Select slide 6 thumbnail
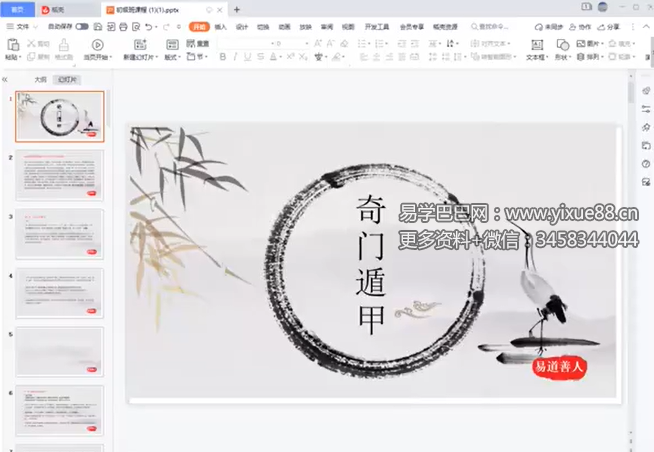 coord(60,411)
